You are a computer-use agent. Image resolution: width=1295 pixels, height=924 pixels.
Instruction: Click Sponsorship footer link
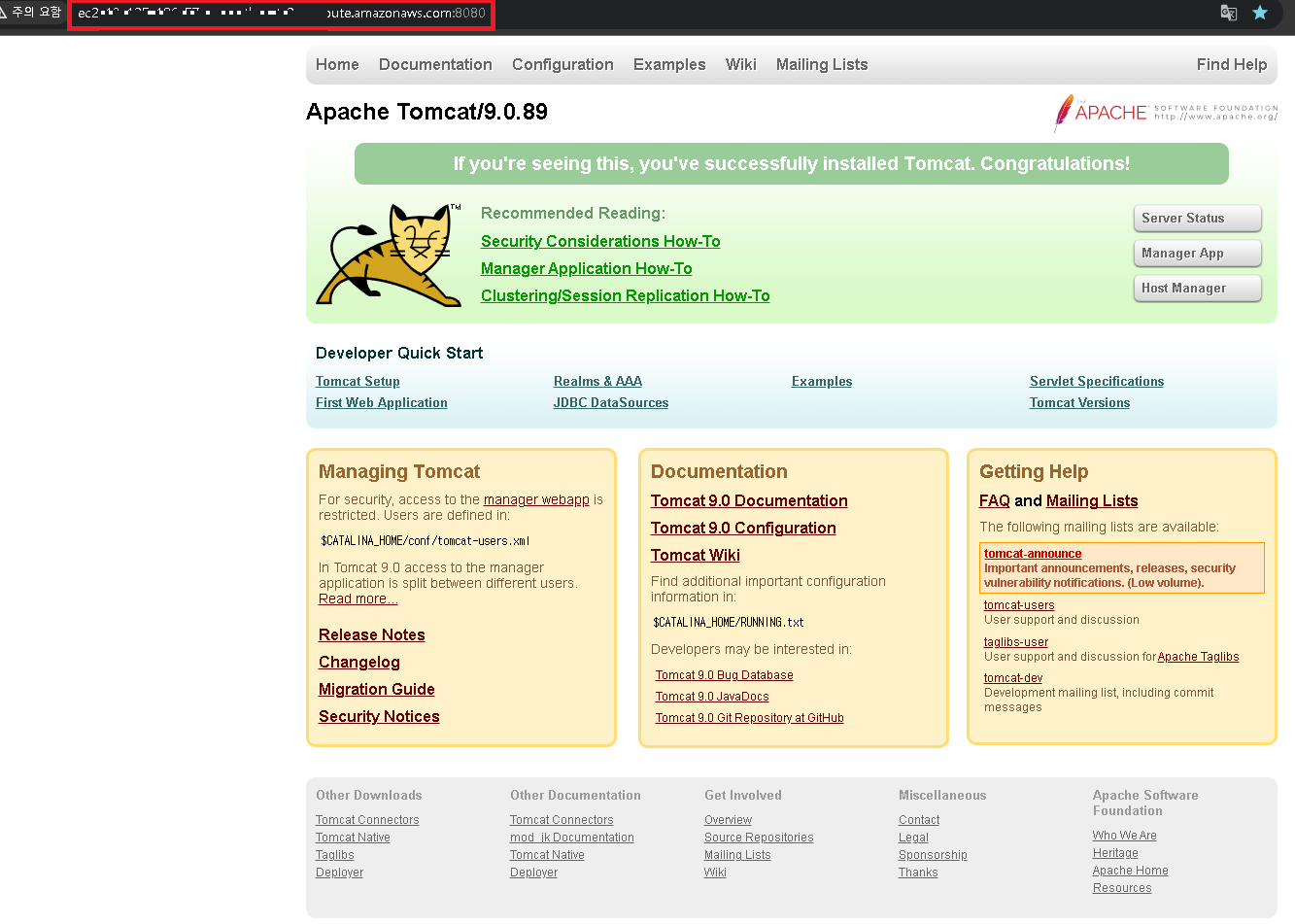(x=933, y=855)
